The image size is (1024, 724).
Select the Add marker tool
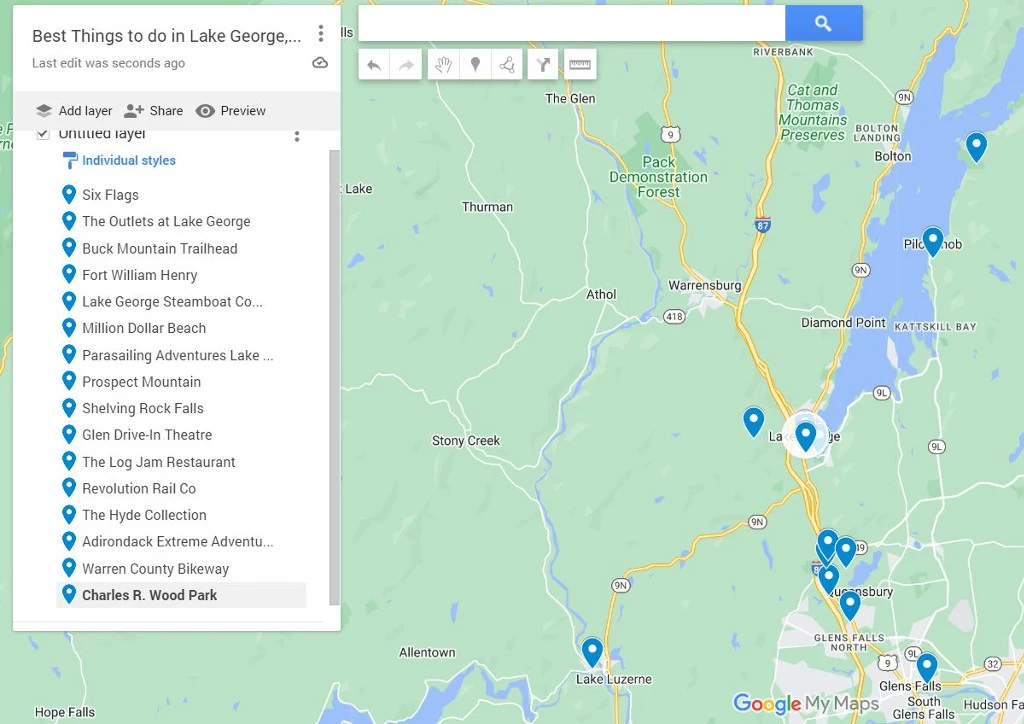[475, 65]
